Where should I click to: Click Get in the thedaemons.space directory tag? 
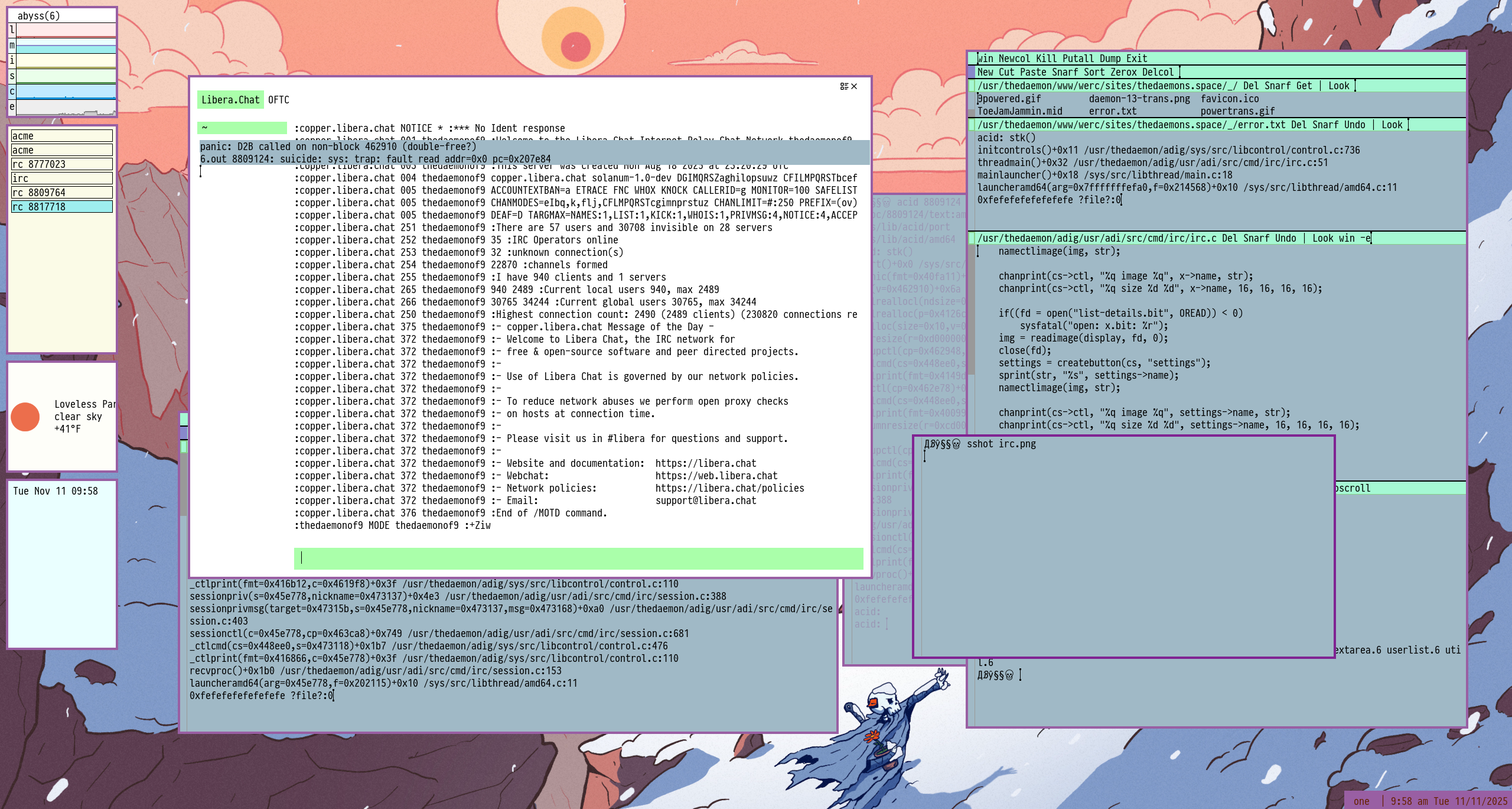(1304, 86)
